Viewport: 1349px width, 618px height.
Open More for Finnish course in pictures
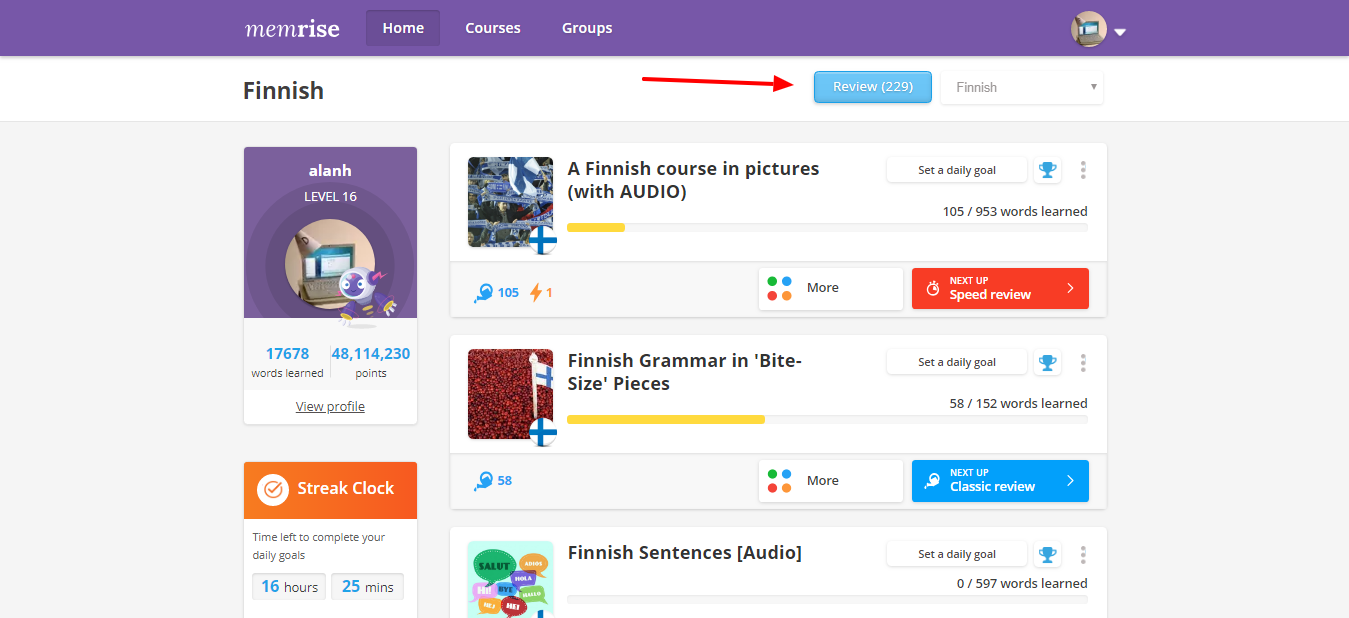(x=831, y=288)
